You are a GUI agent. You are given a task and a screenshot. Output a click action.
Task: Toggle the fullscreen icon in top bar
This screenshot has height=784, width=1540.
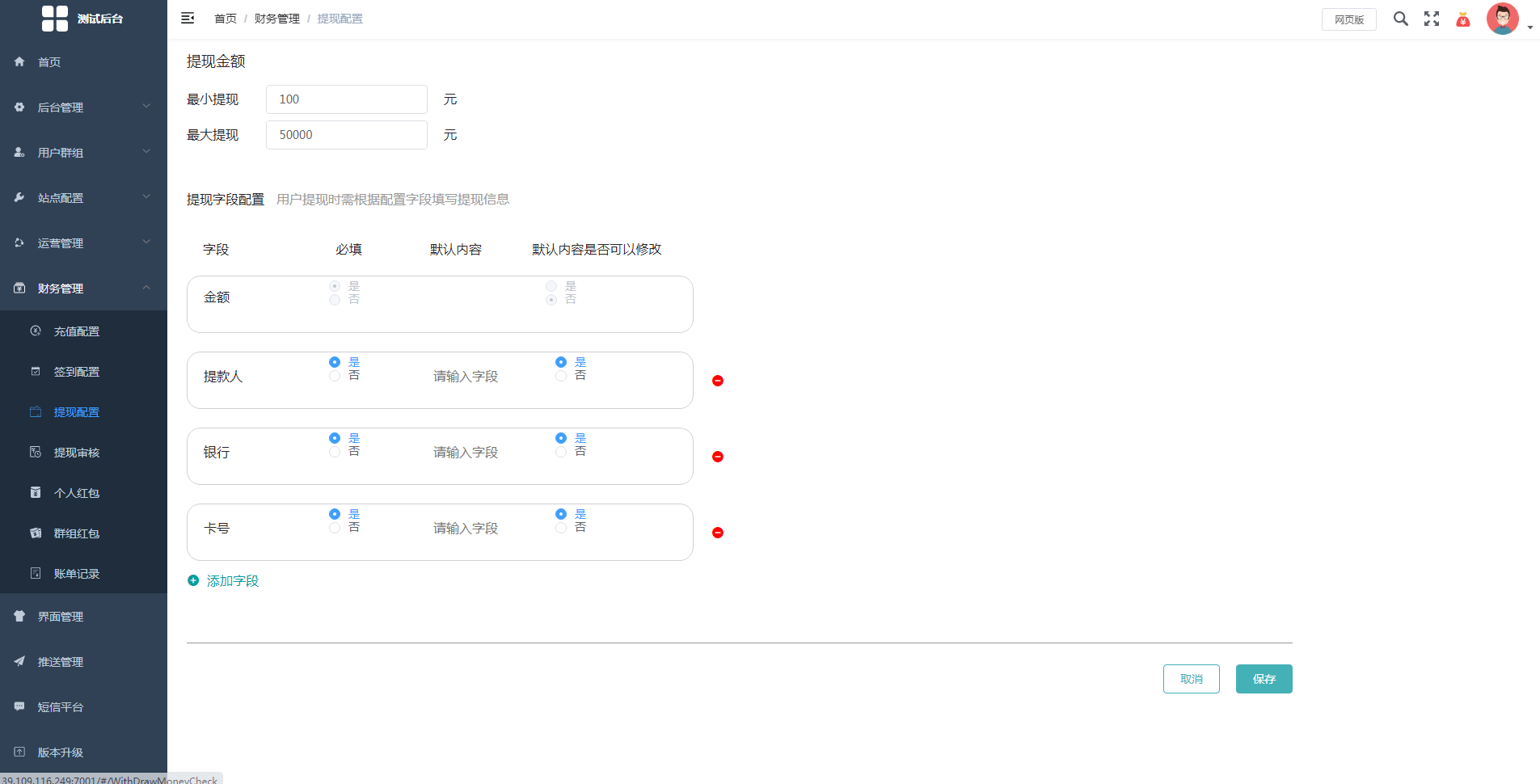tap(1432, 19)
